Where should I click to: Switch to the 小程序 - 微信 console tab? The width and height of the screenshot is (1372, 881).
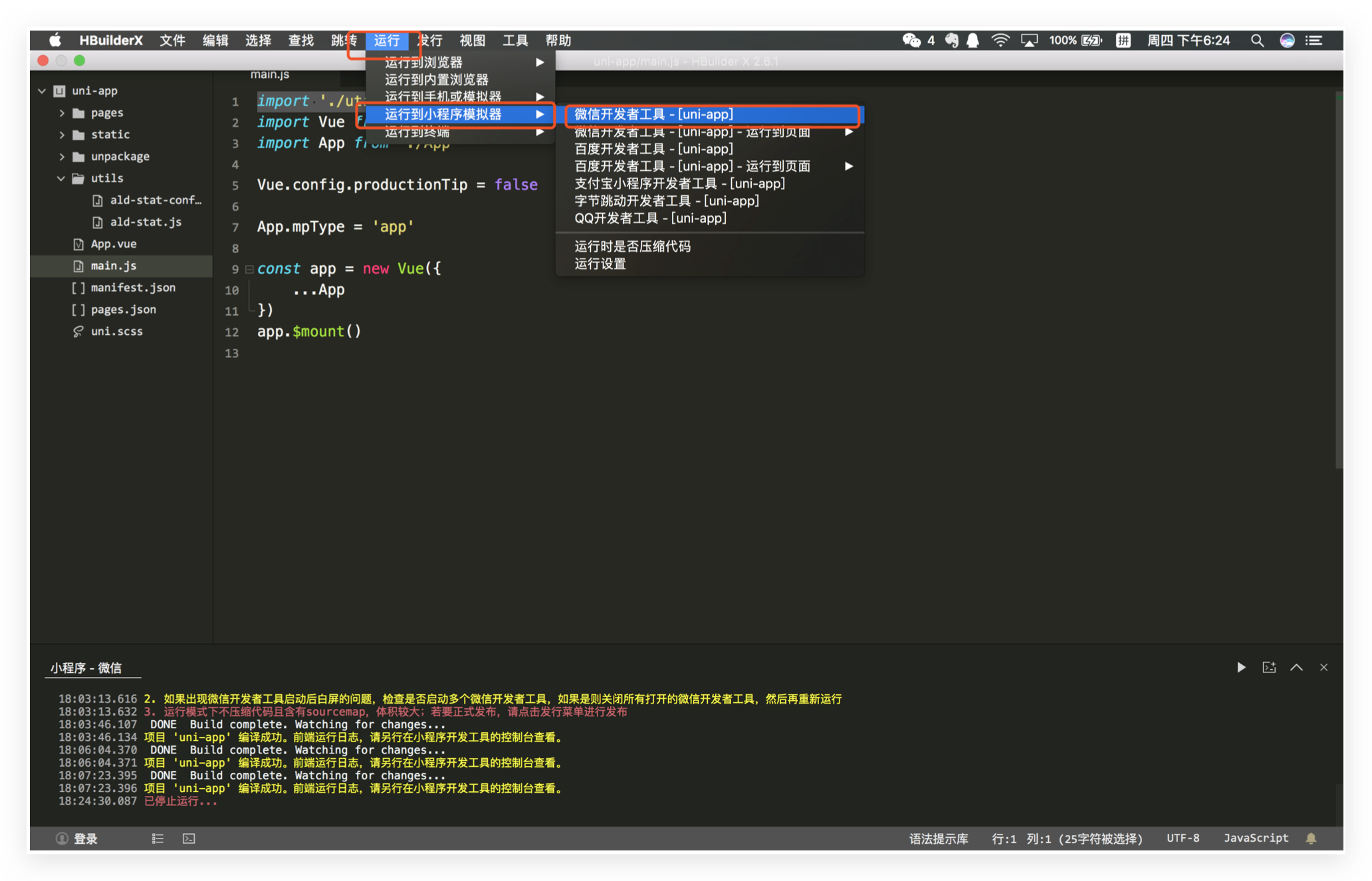86,668
